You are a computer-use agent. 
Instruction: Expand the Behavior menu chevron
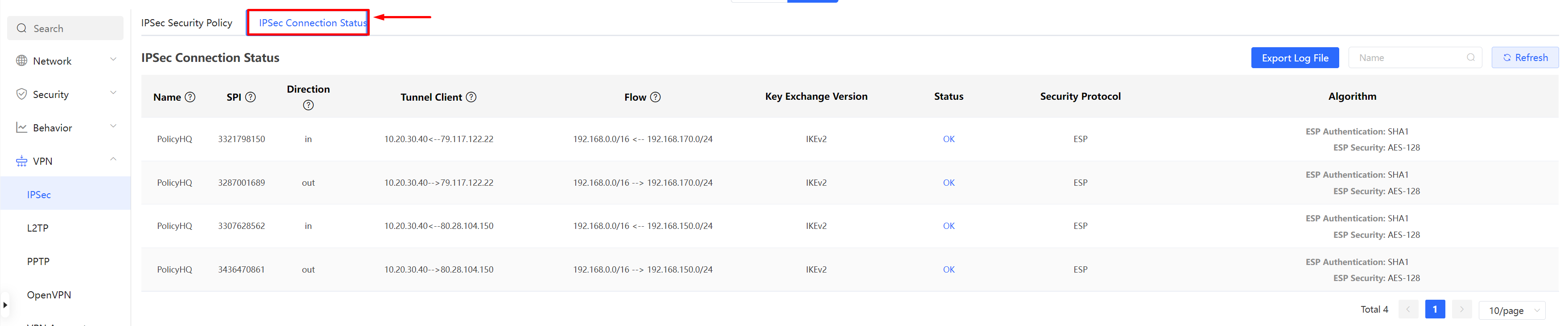(x=113, y=126)
